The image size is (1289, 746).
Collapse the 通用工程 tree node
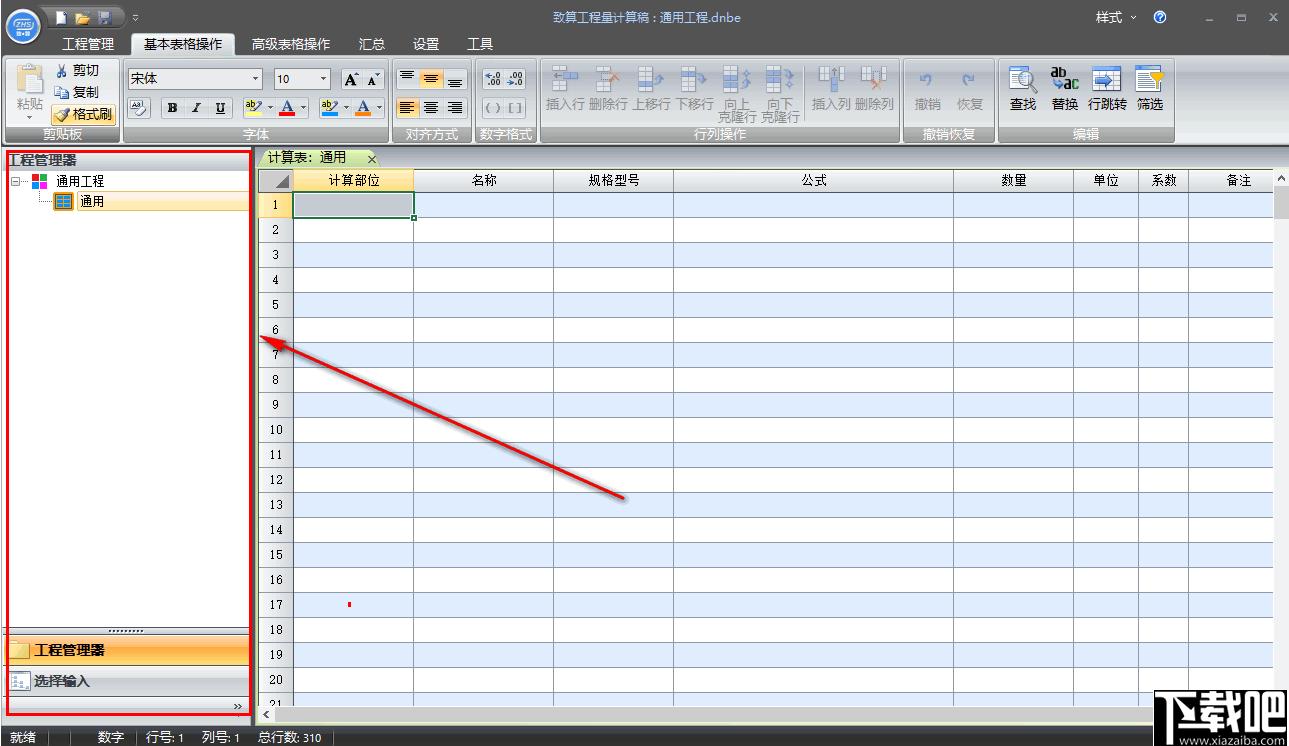15,181
